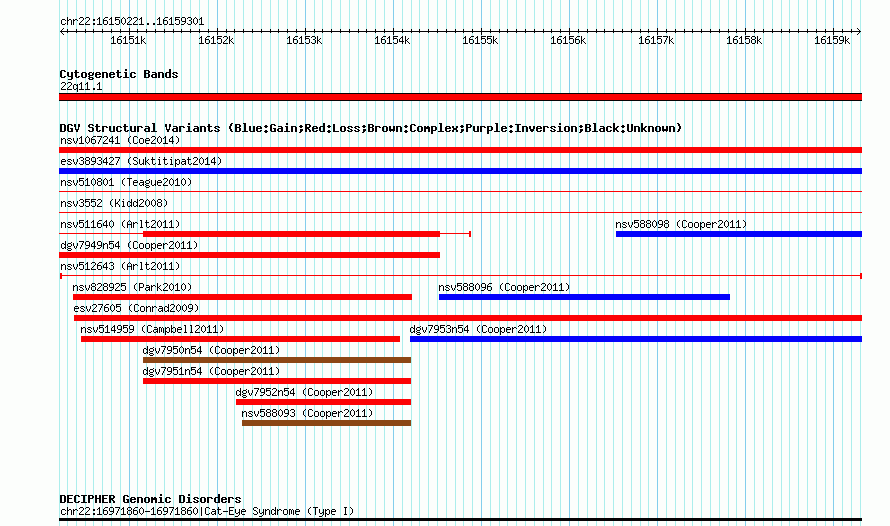Select red bar under esv27605
The height and width of the screenshot is (526, 890).
tap(468, 318)
